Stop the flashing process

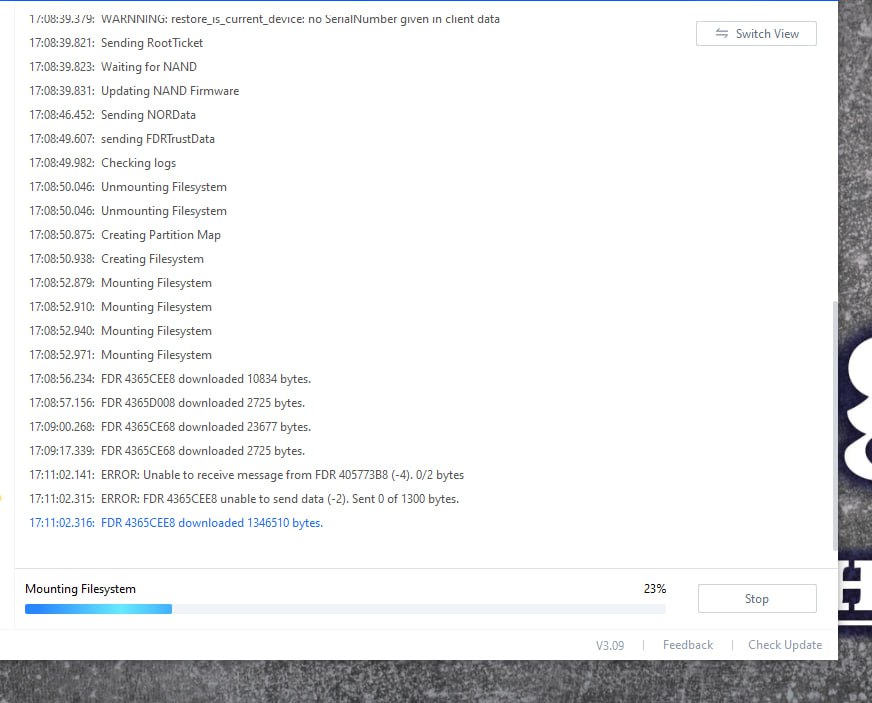pyautogui.click(x=757, y=598)
